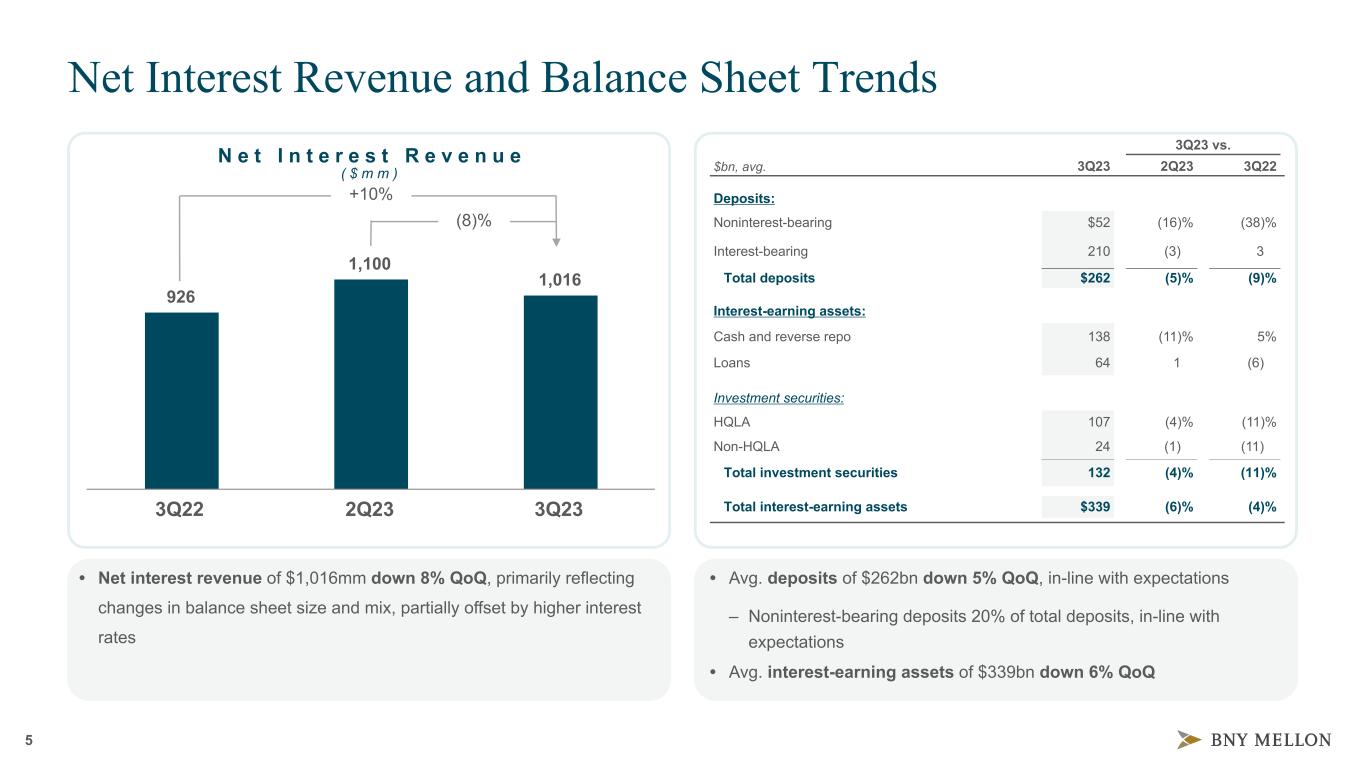Click the (8)% change label
The image size is (1365, 768).
pos(473,221)
